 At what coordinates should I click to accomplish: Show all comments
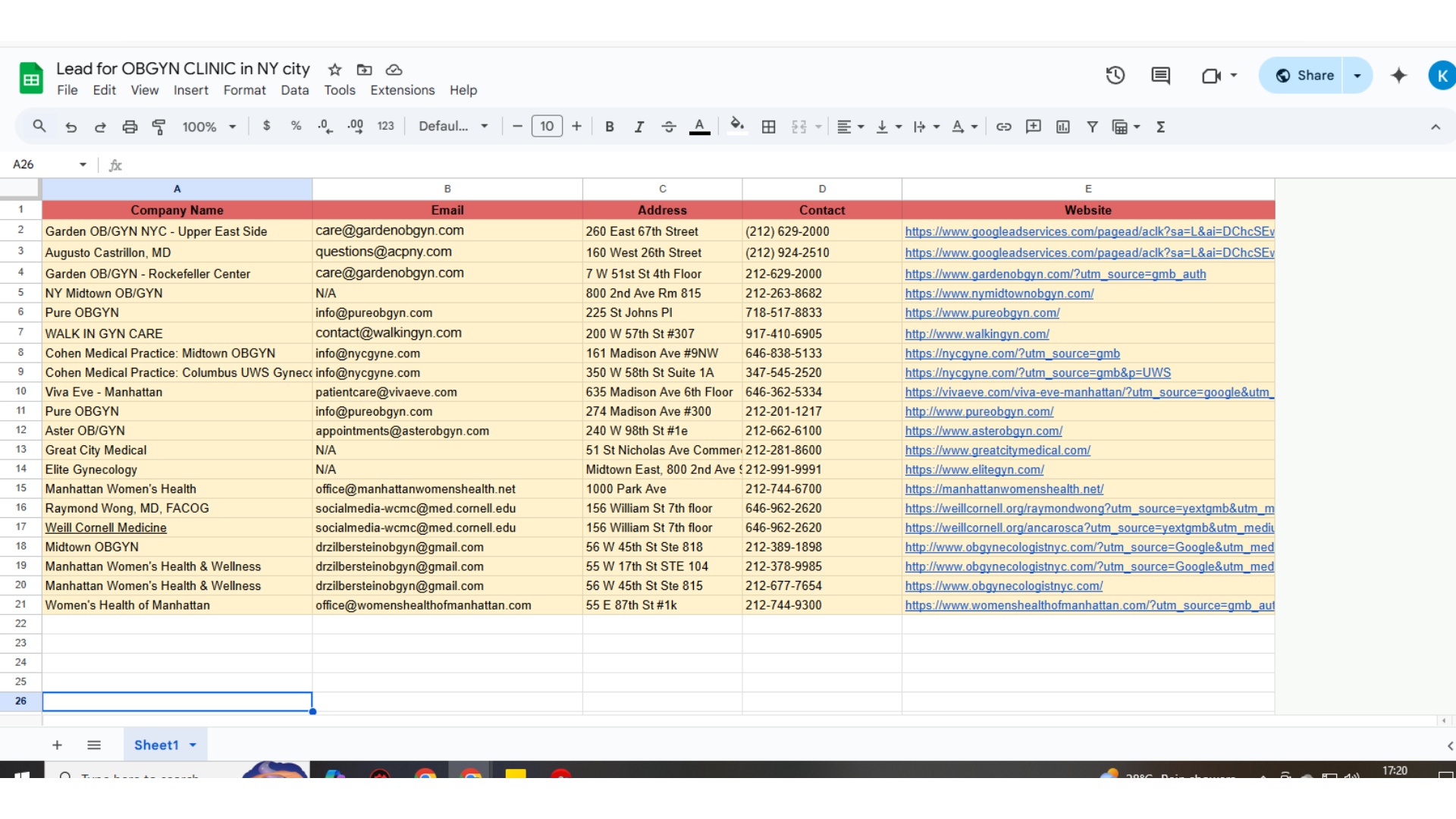click(x=1160, y=75)
